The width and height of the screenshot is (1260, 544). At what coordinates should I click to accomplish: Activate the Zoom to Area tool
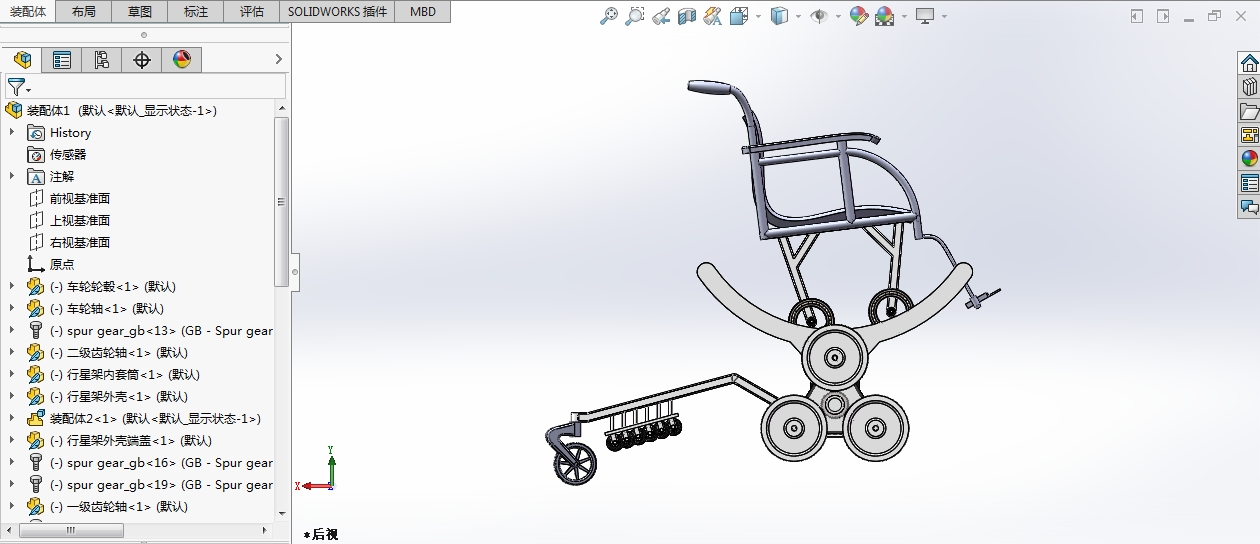[x=634, y=16]
